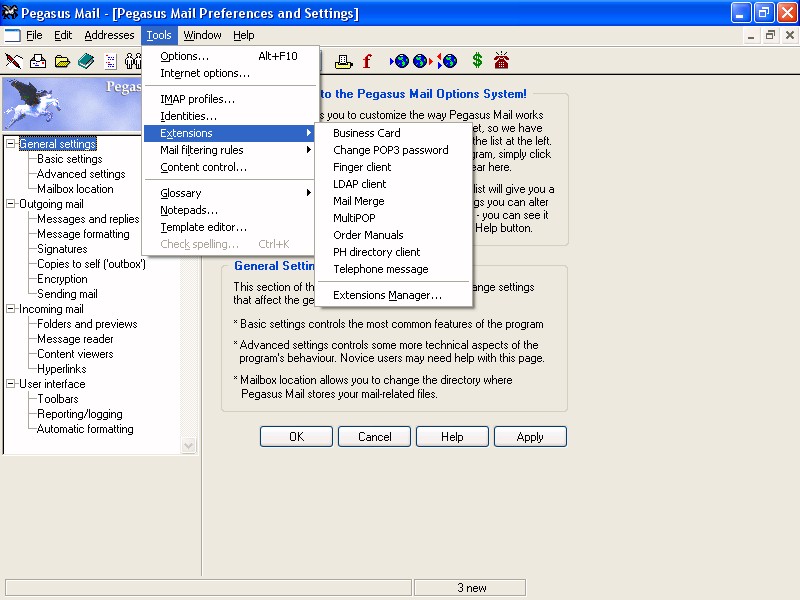The height and width of the screenshot is (600, 800).
Task: Launch Finger client extension
Action: 393,167
